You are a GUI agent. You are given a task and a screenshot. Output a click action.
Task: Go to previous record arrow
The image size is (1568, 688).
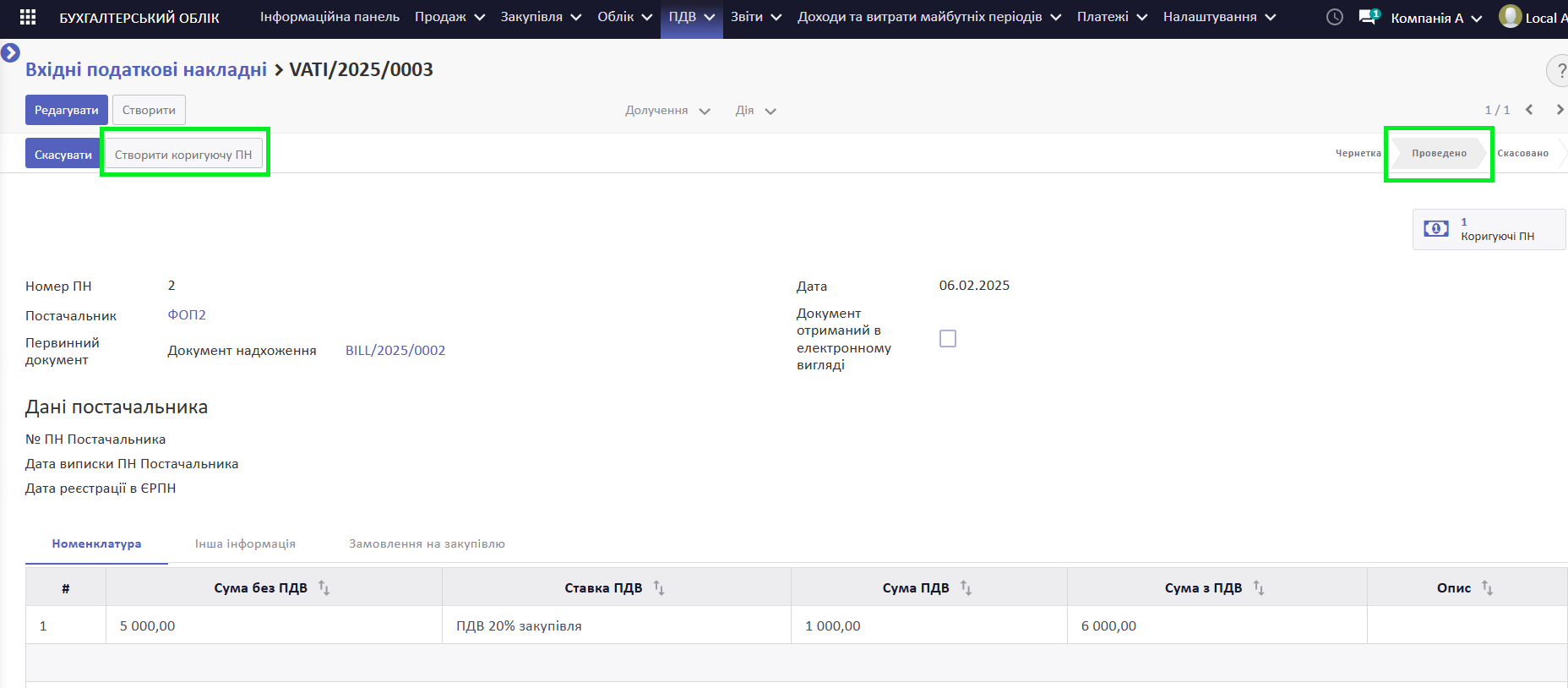tap(1529, 110)
